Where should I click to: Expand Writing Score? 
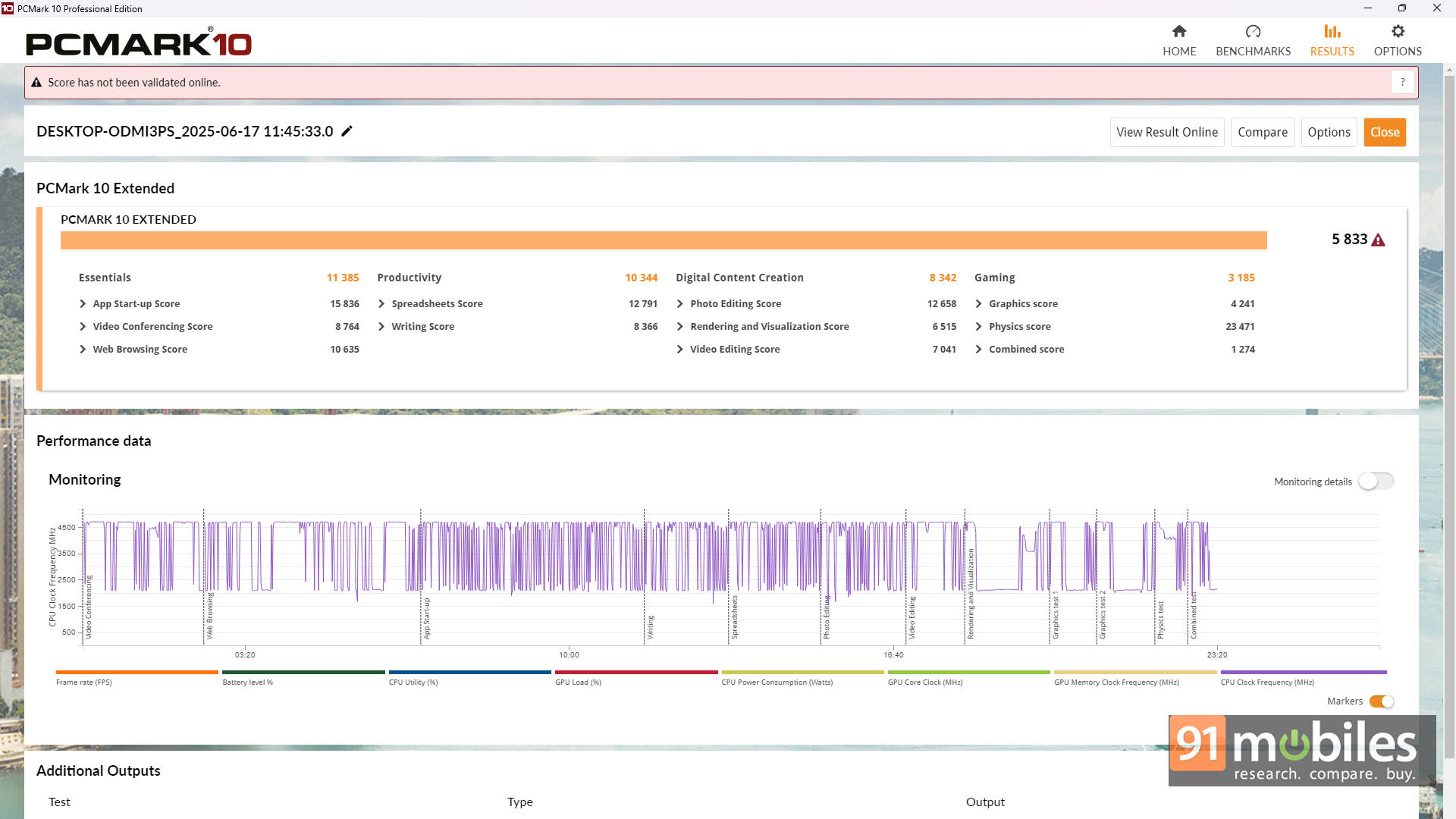point(381,326)
